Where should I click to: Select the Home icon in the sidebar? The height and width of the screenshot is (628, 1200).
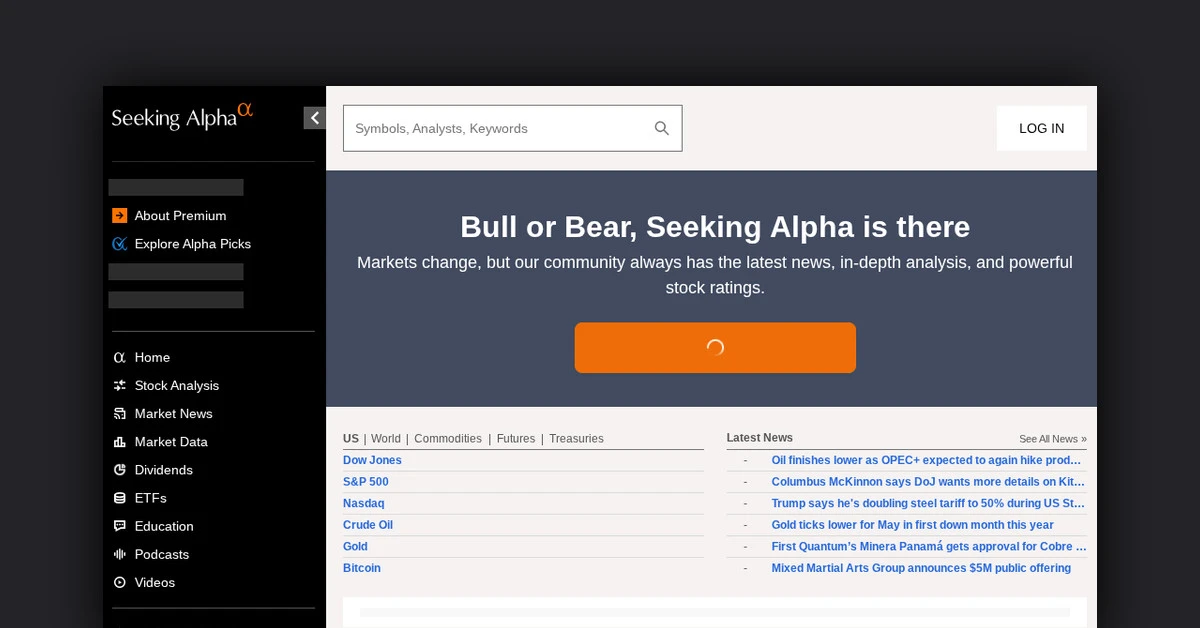119,357
